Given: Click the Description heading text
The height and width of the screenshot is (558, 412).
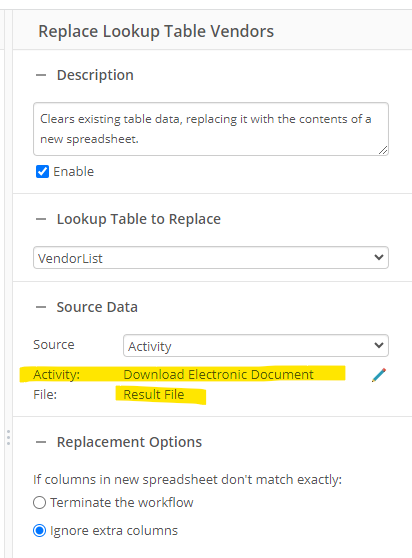Looking at the screenshot, I should [x=95, y=75].
